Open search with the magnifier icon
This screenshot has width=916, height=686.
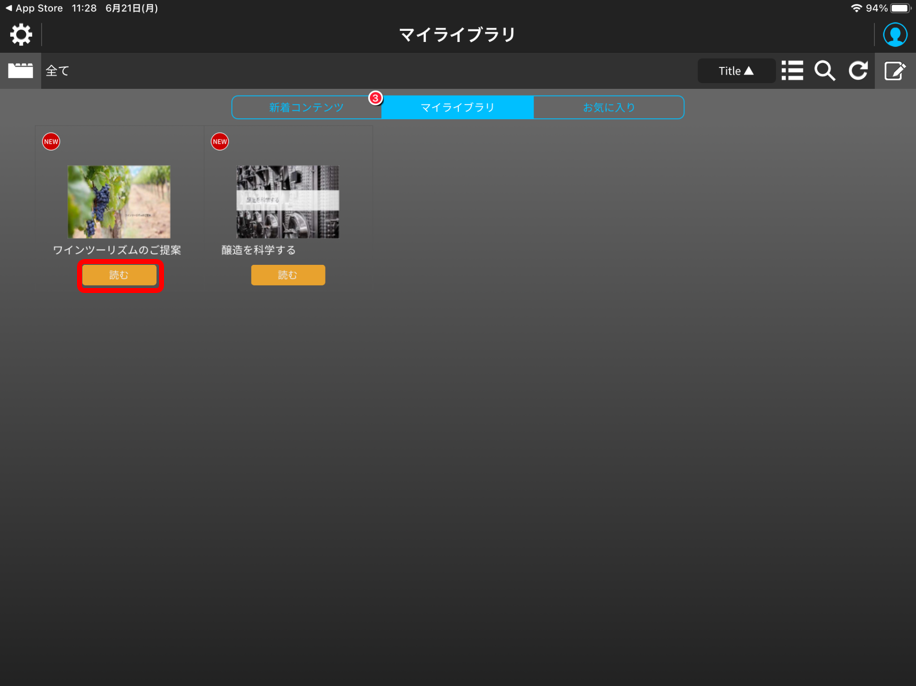(x=825, y=71)
